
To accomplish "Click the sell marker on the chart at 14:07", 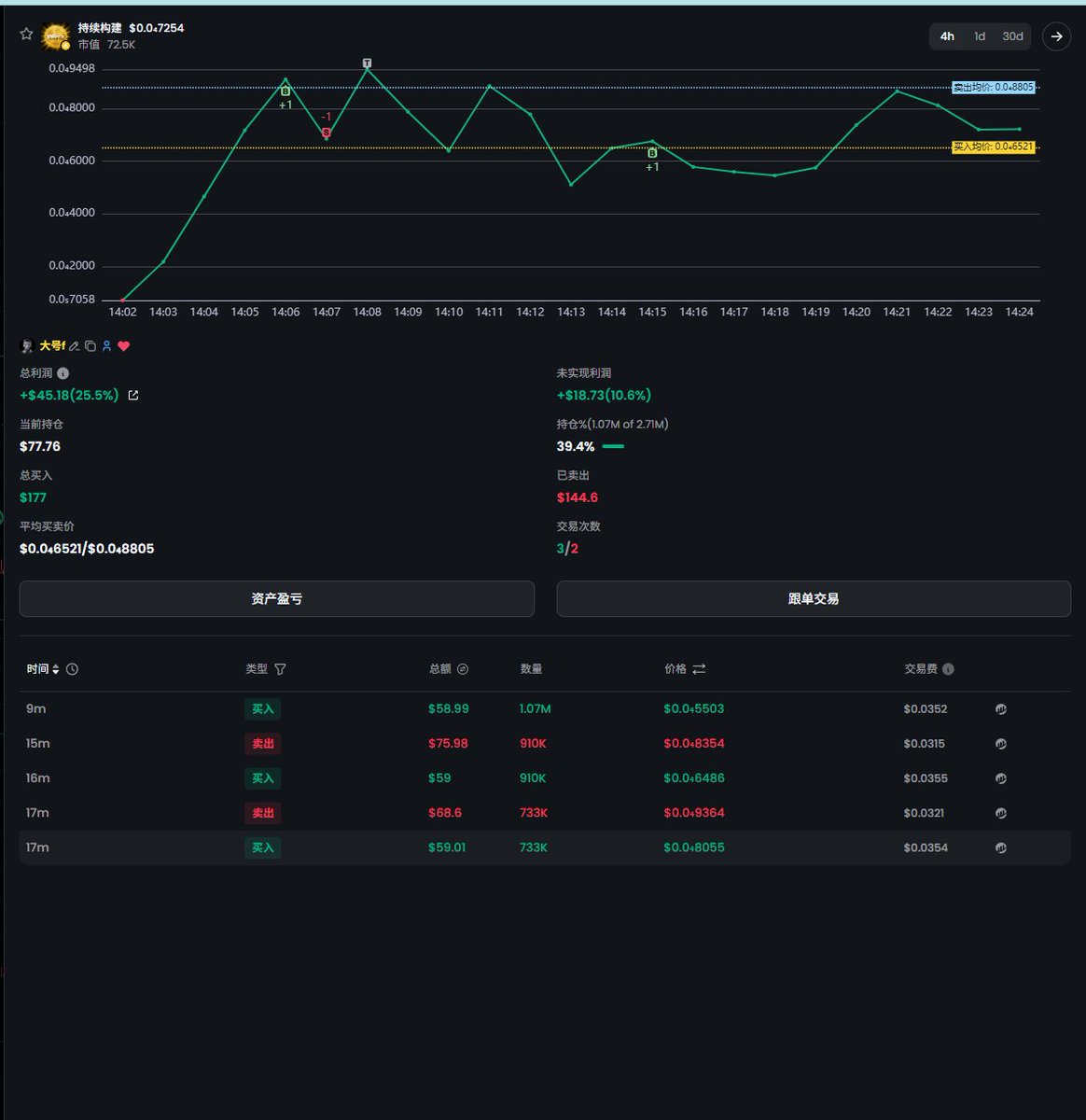I will coord(327,133).
